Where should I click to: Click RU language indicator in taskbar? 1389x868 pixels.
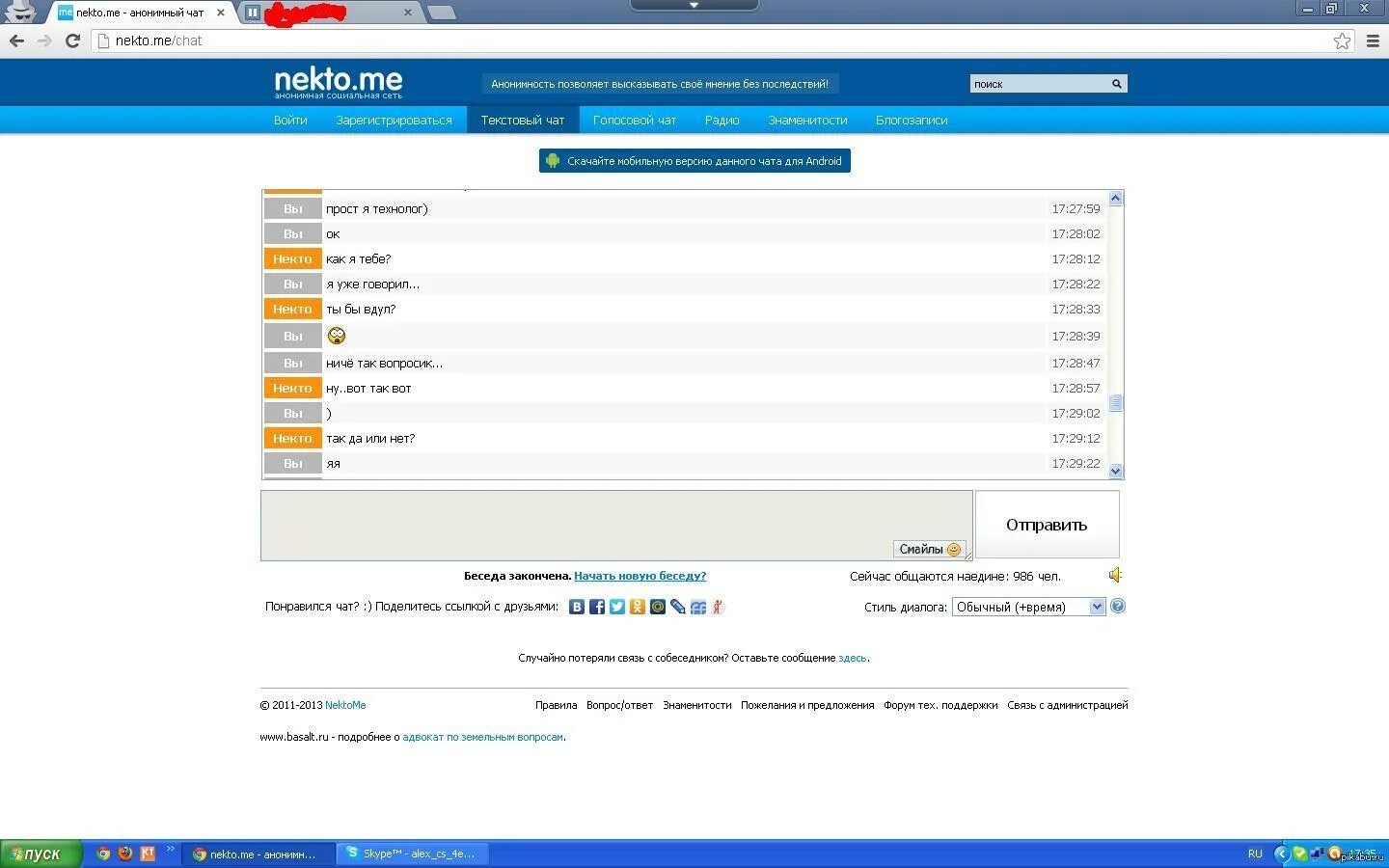click(x=1255, y=854)
